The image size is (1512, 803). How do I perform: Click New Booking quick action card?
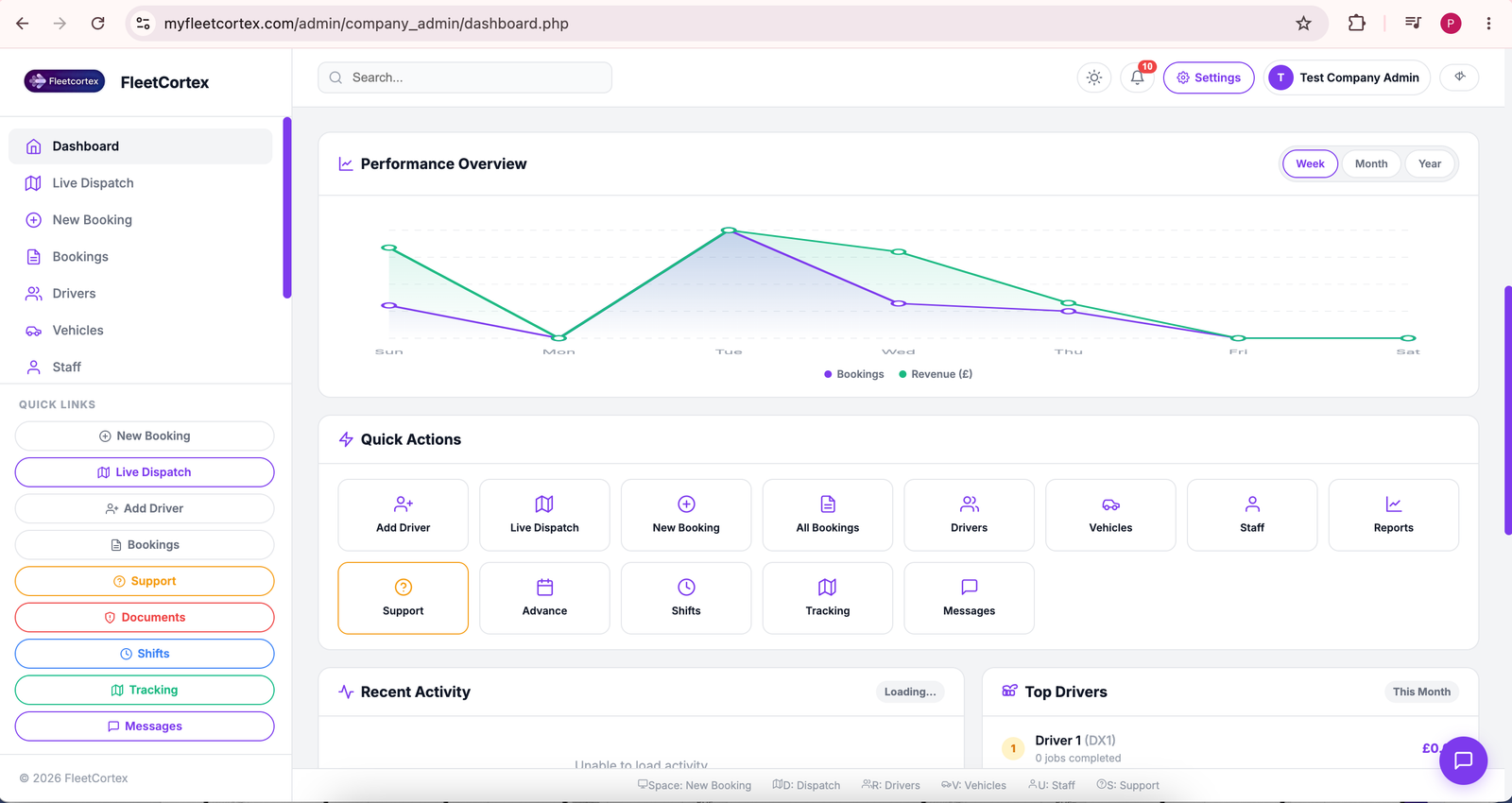tap(686, 515)
